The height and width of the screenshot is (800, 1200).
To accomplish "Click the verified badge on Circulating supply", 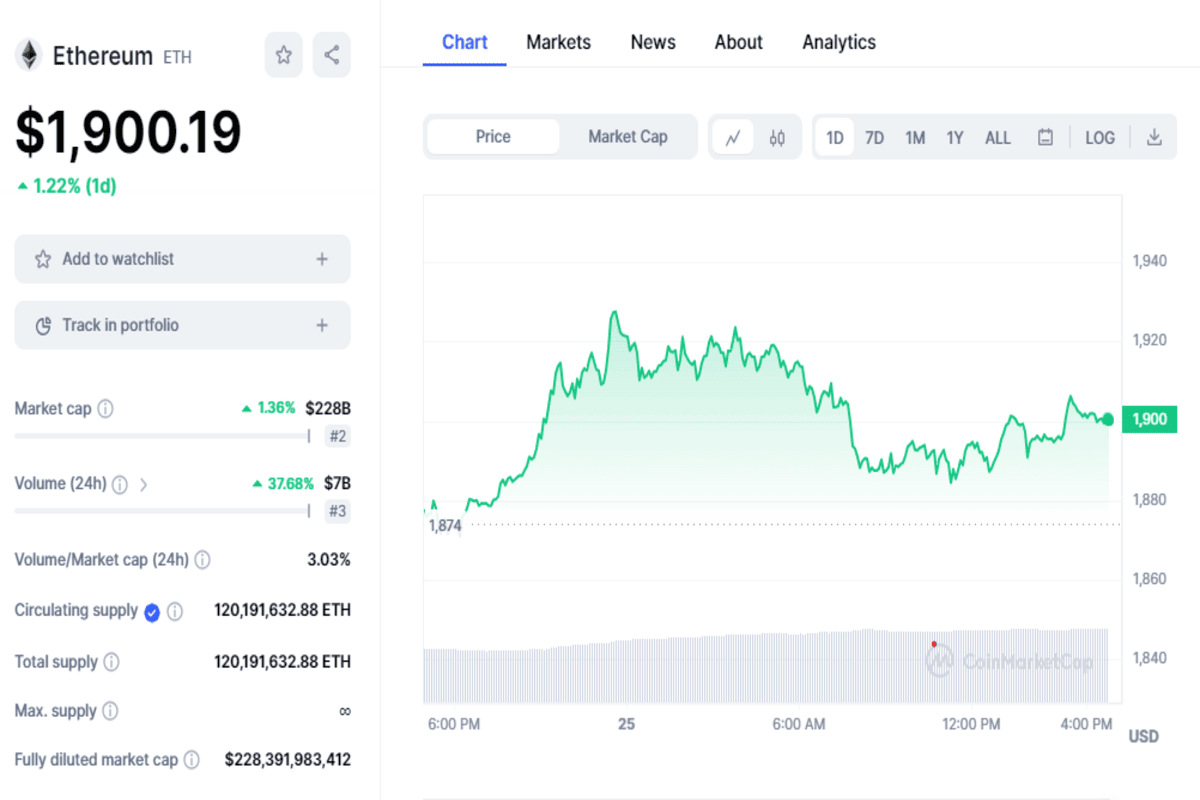I will tap(152, 612).
